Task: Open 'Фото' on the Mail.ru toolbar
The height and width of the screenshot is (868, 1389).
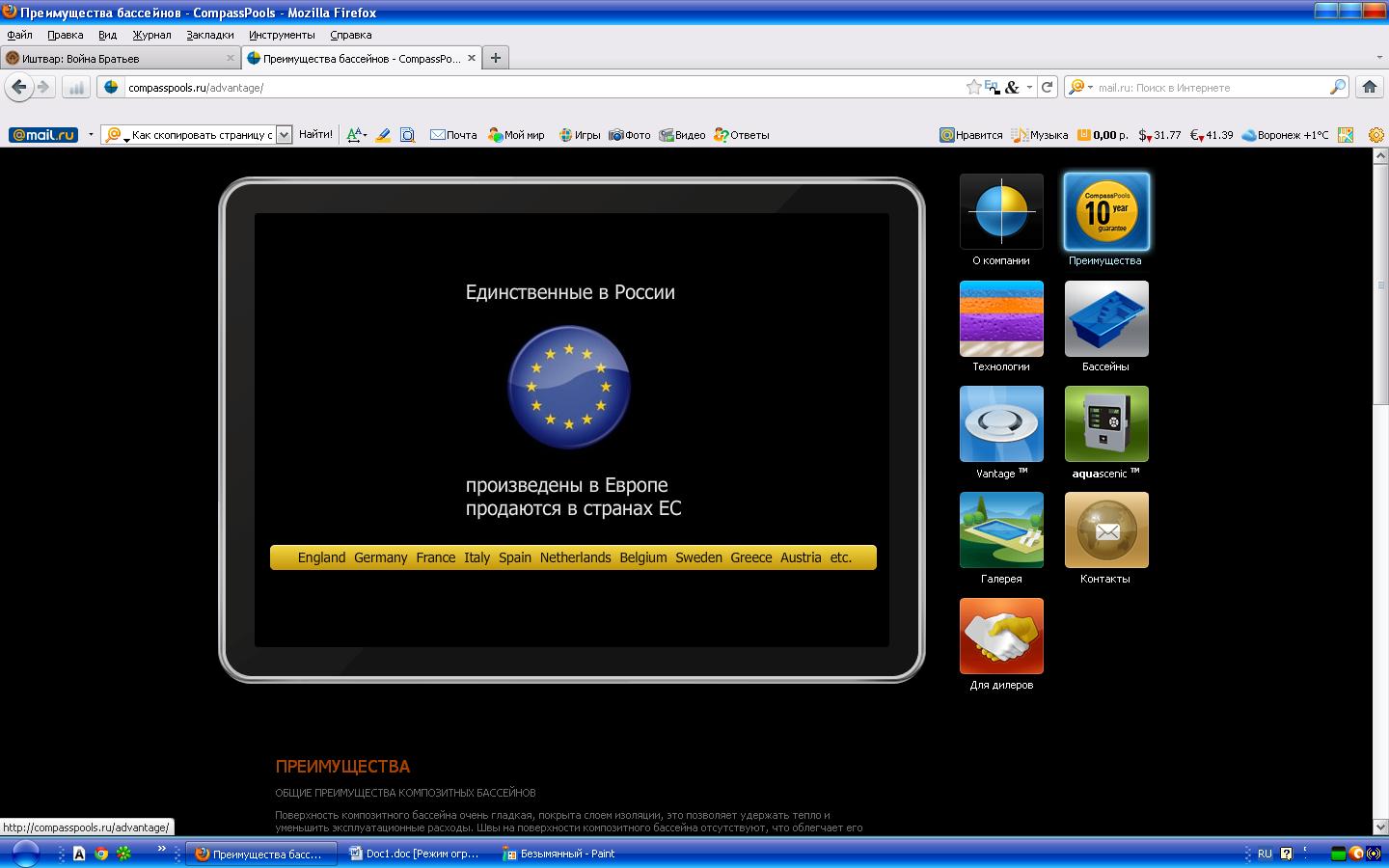Action: pos(630,135)
